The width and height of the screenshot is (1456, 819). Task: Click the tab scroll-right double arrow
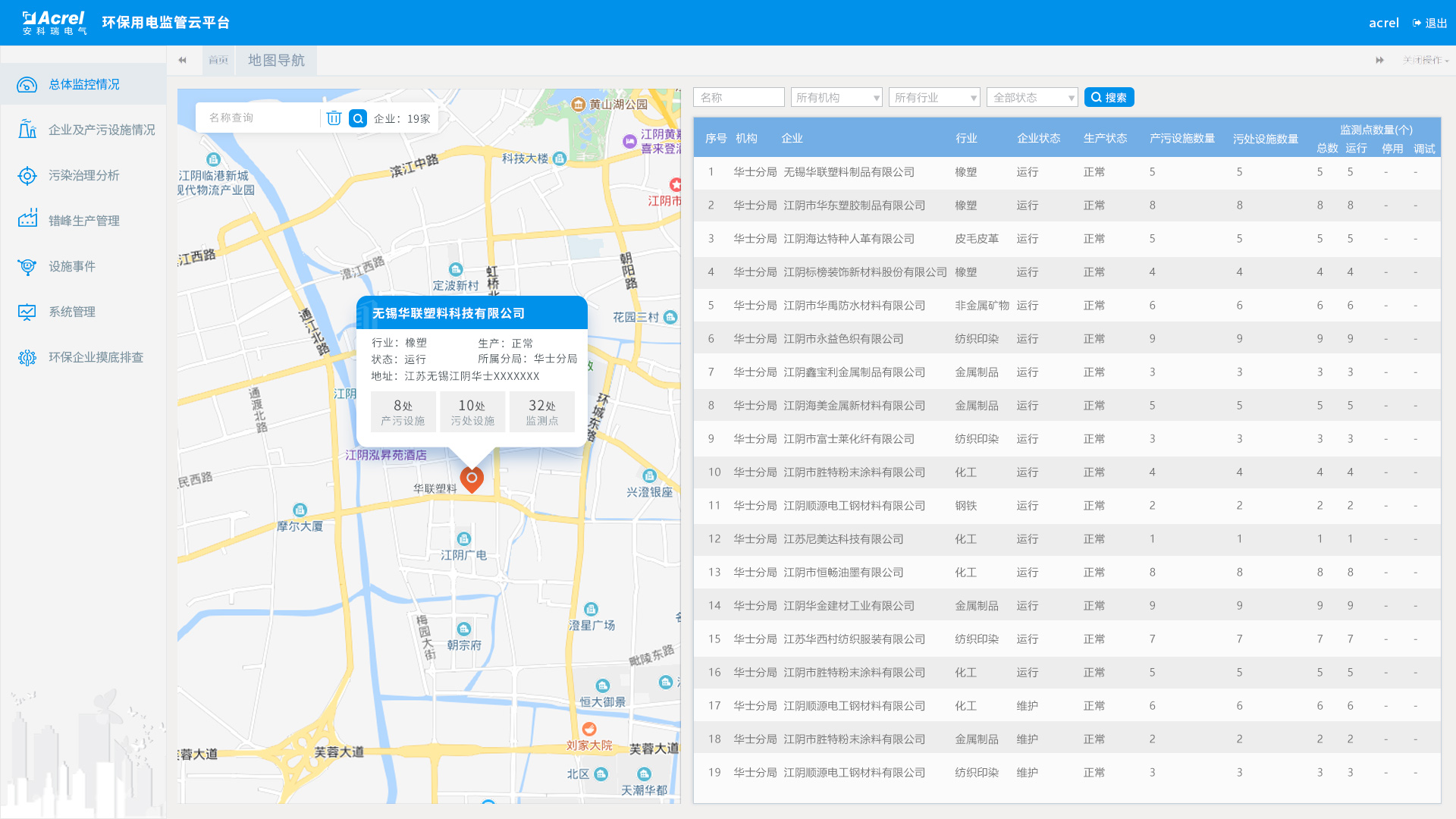1379,60
